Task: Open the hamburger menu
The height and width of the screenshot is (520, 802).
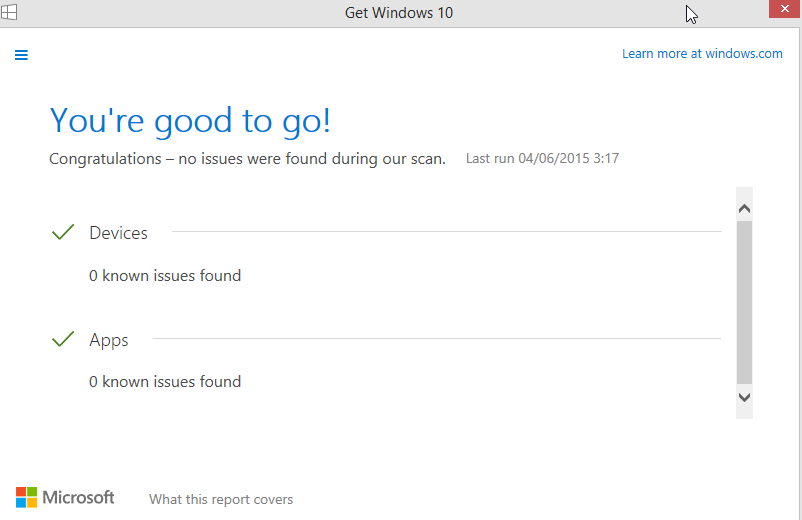Action: coord(21,55)
